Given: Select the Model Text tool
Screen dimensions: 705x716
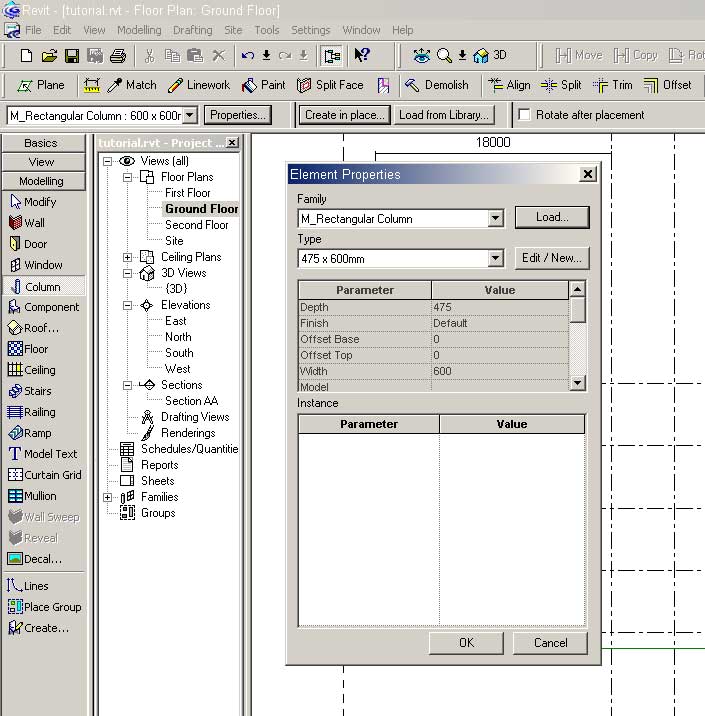Looking at the screenshot, I should click(x=42, y=454).
